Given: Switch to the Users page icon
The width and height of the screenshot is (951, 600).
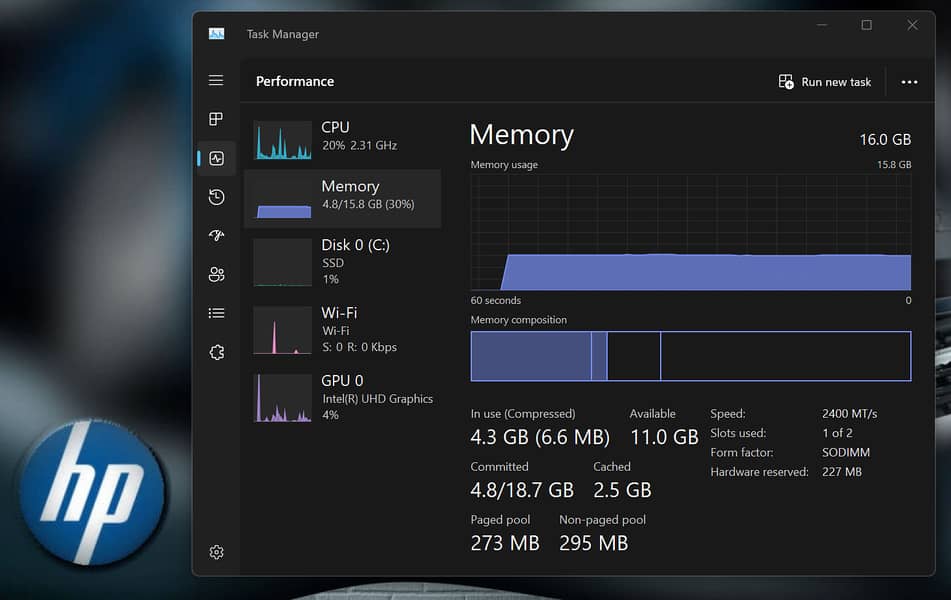Looking at the screenshot, I should pyautogui.click(x=216, y=274).
